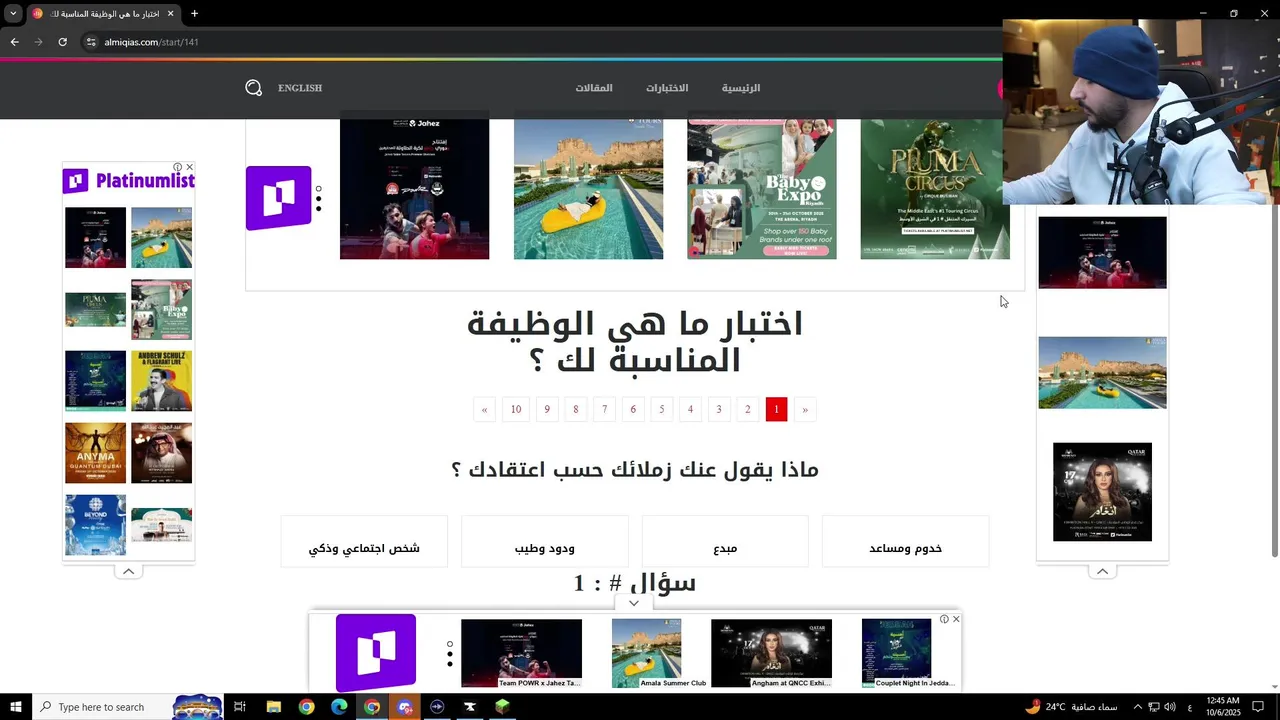The height and width of the screenshot is (720, 1280).
Task: Open the المقالات menu item
Action: pos(594,88)
